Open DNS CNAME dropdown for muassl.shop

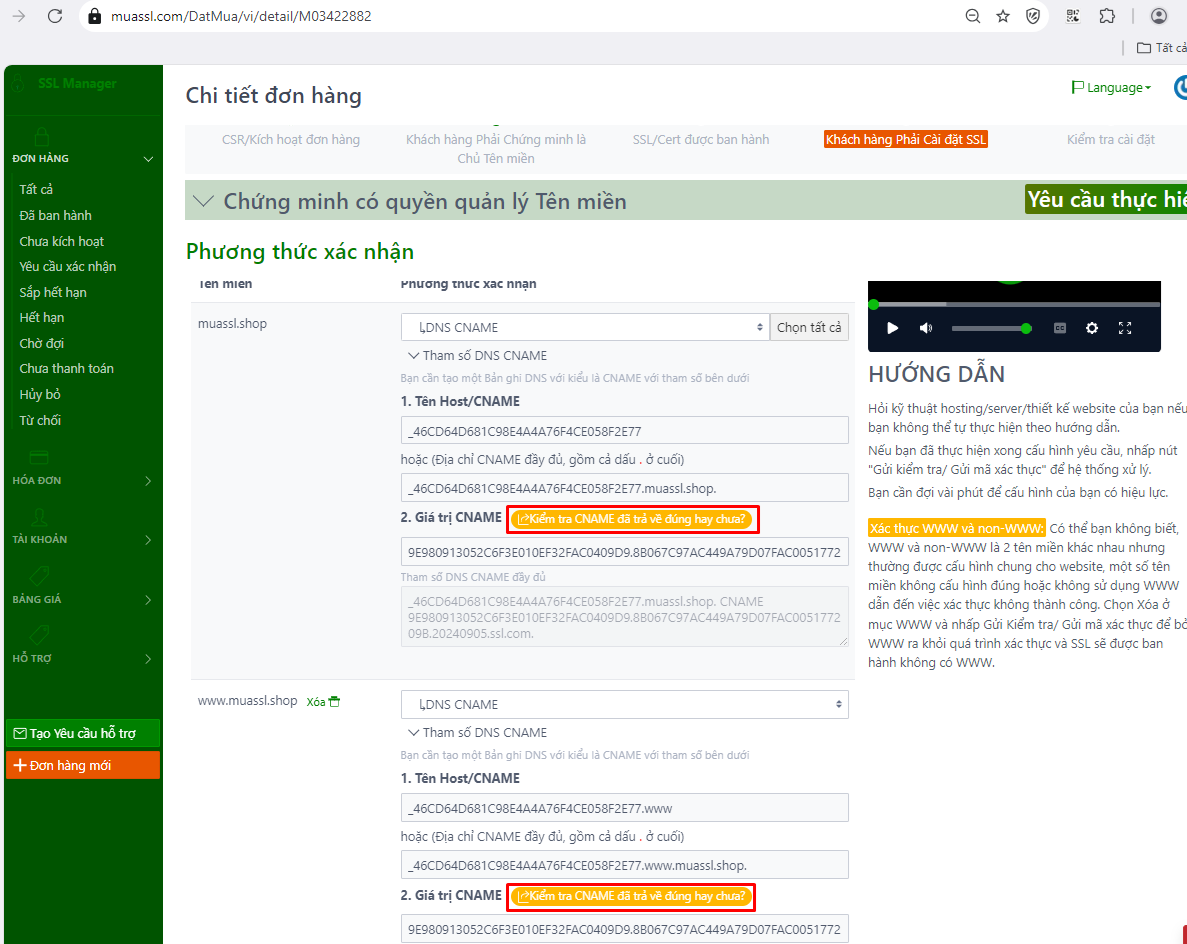(585, 327)
